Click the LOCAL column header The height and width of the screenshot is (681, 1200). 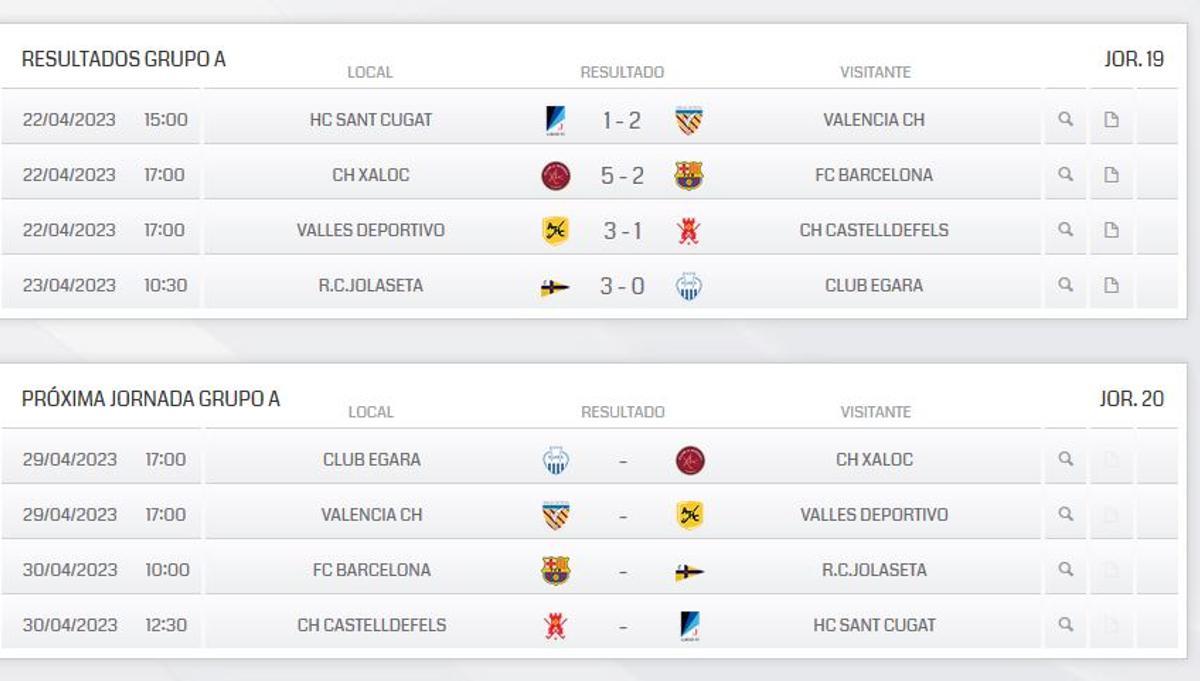370,72
